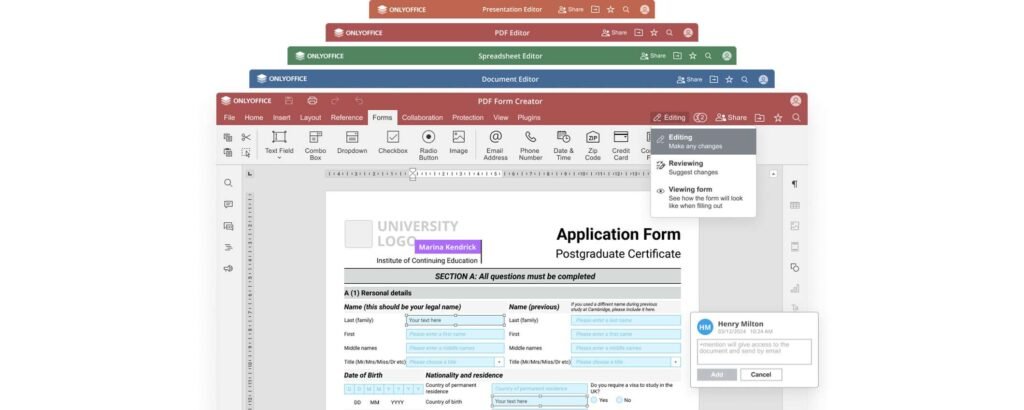Open shape settings in right sidebar
The image size is (1024, 410).
point(794,268)
